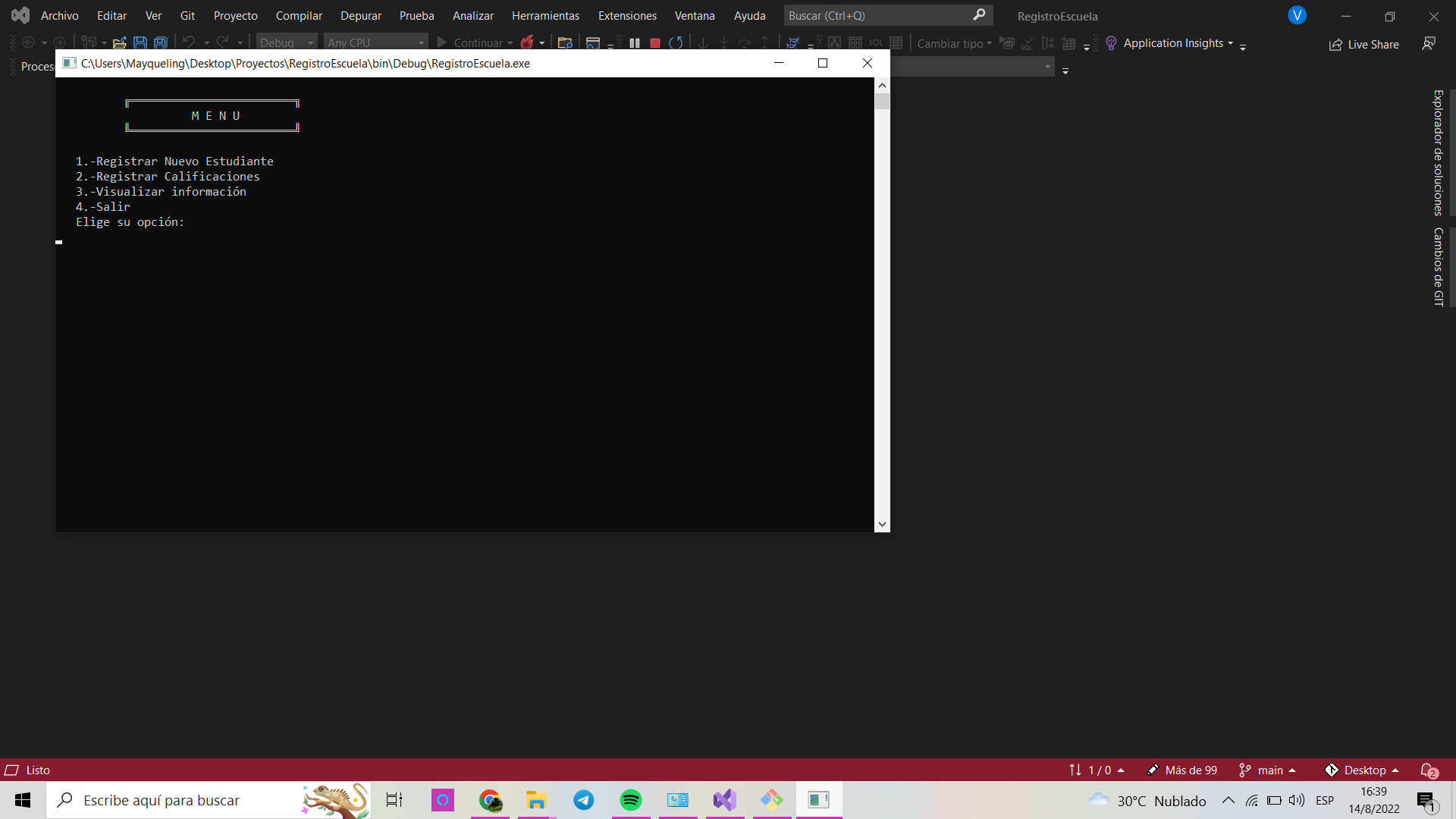Click the Buscar (Ctrl+Q) search box

tap(880, 15)
